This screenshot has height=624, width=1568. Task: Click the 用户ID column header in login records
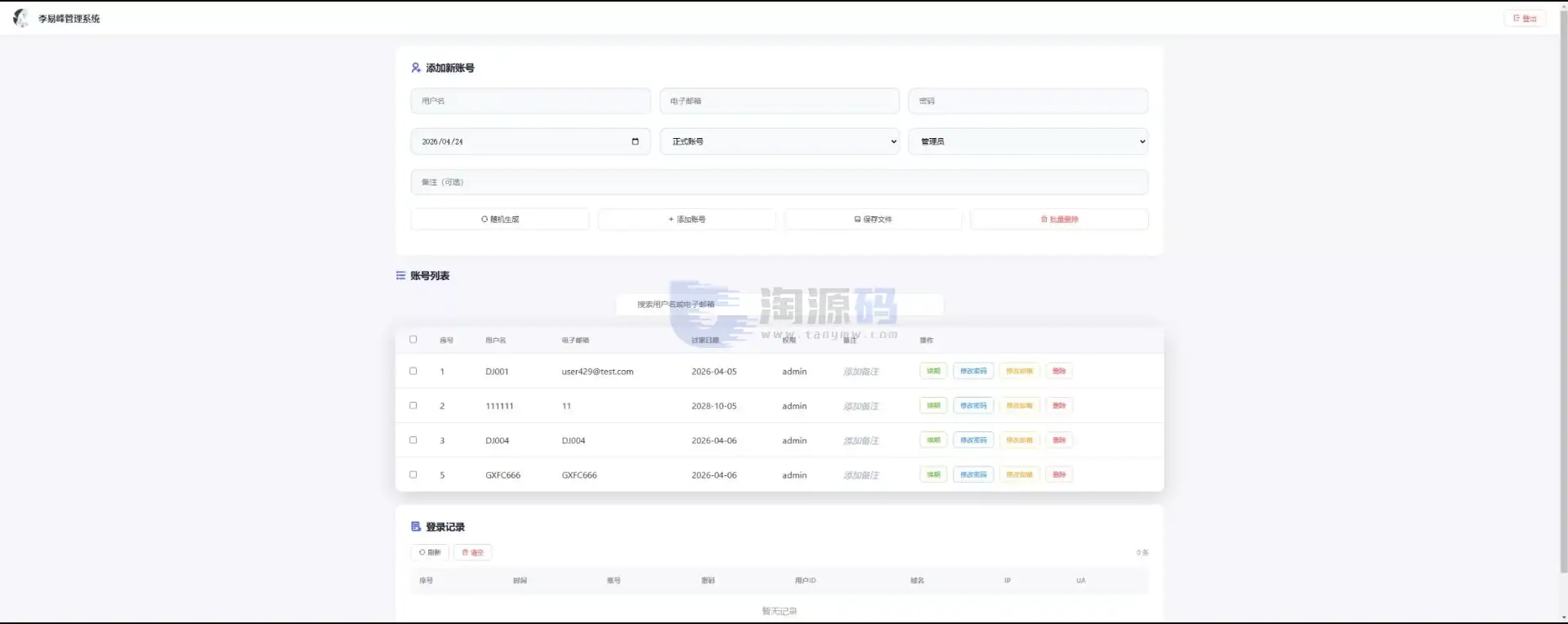[x=805, y=581]
